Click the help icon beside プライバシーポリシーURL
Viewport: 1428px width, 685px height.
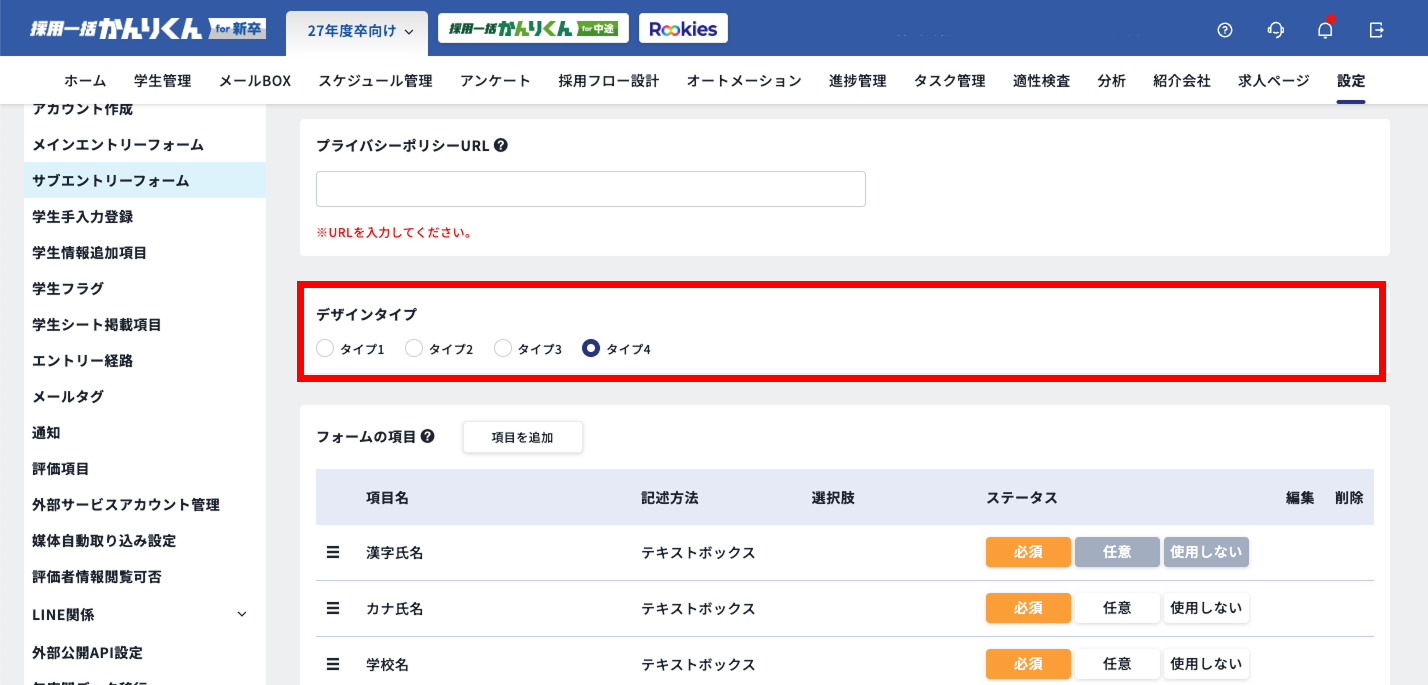500,145
